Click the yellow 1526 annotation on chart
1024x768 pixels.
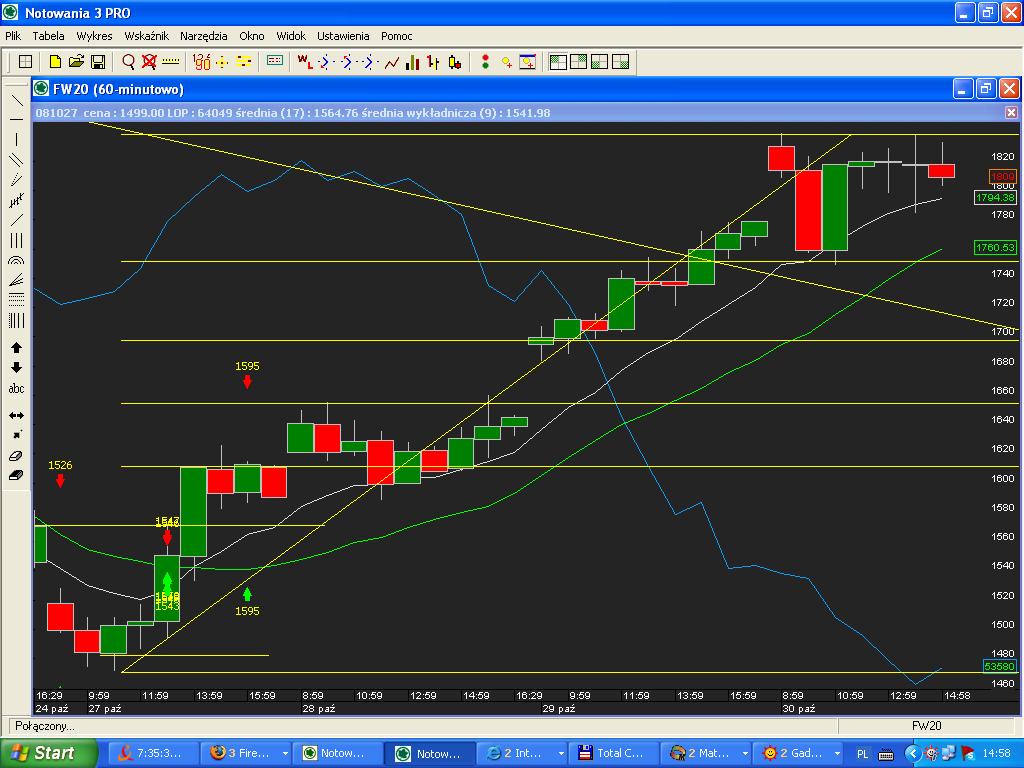tap(60, 465)
